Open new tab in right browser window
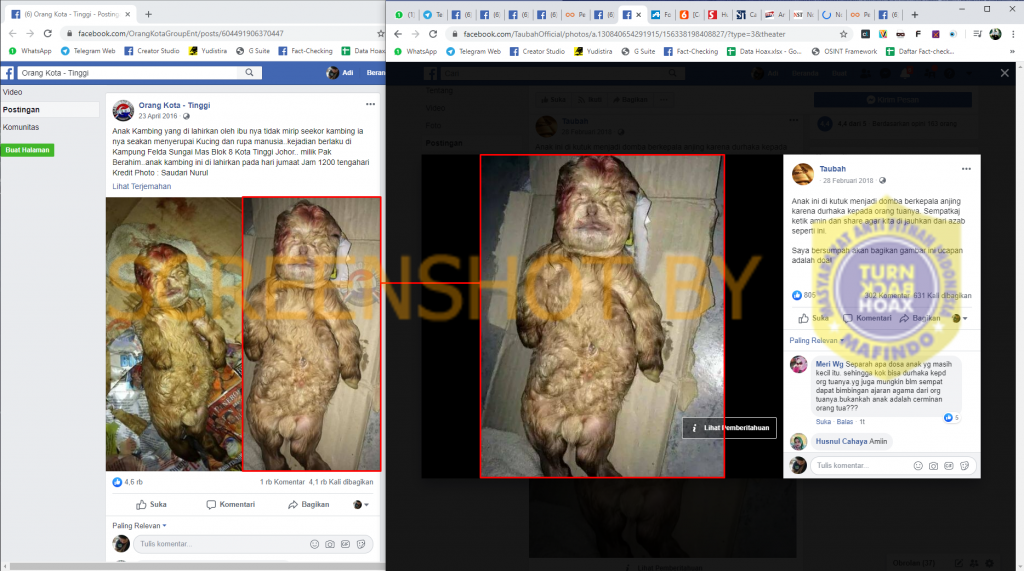 click(x=914, y=14)
